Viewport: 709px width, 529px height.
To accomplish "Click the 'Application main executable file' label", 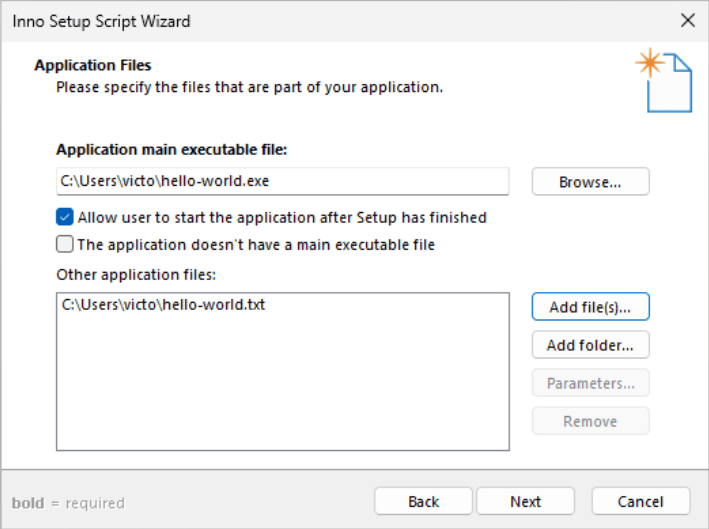I will [171, 149].
